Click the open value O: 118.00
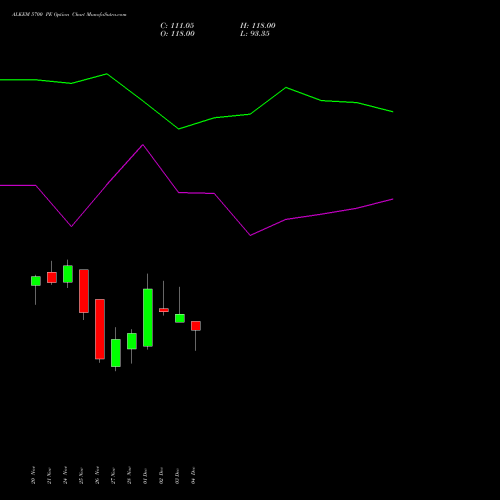This screenshot has width=500, height=500. click(x=177, y=34)
